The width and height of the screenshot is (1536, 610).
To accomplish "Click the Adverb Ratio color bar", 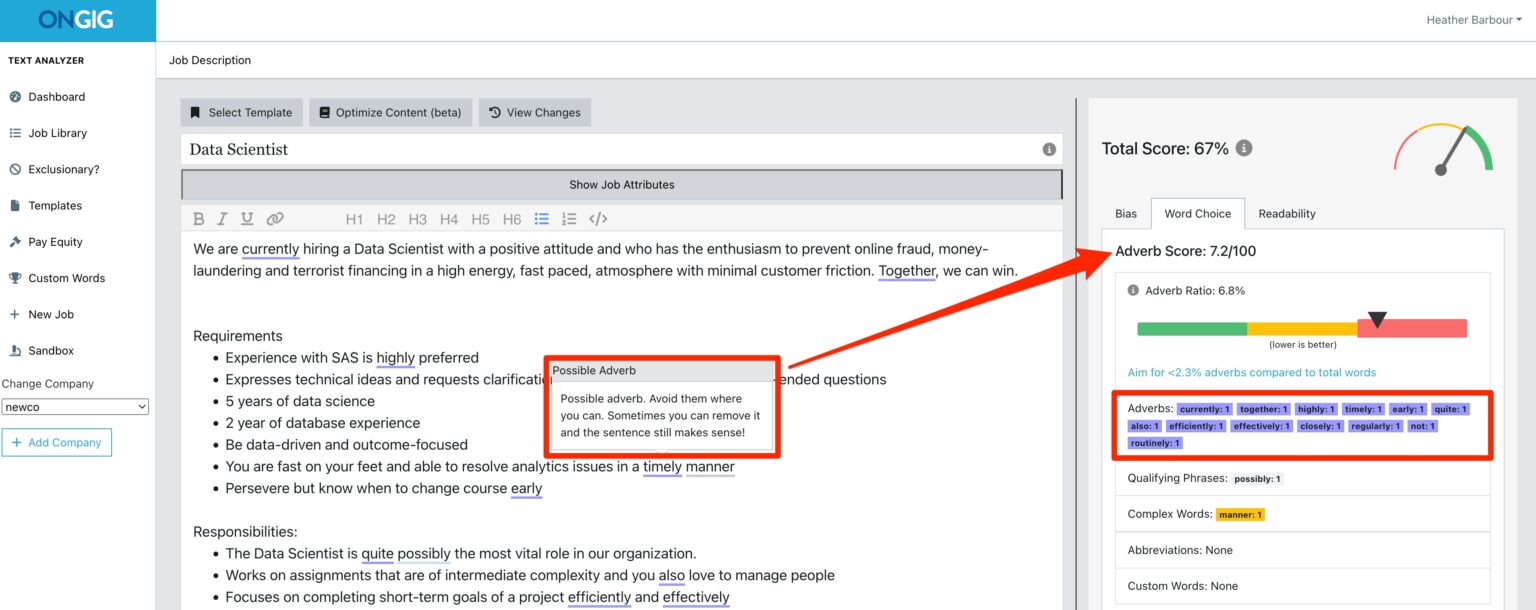I will pos(1300,326).
